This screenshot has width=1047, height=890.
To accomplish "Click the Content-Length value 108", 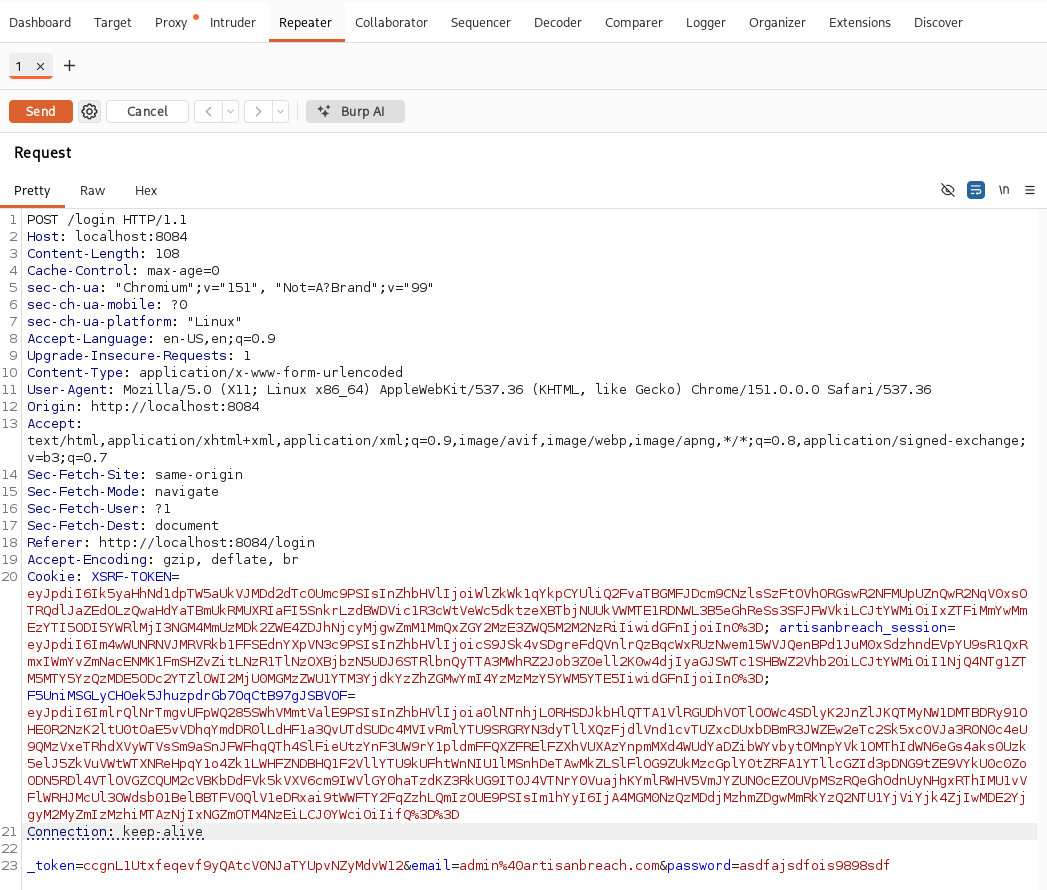I will (168, 254).
